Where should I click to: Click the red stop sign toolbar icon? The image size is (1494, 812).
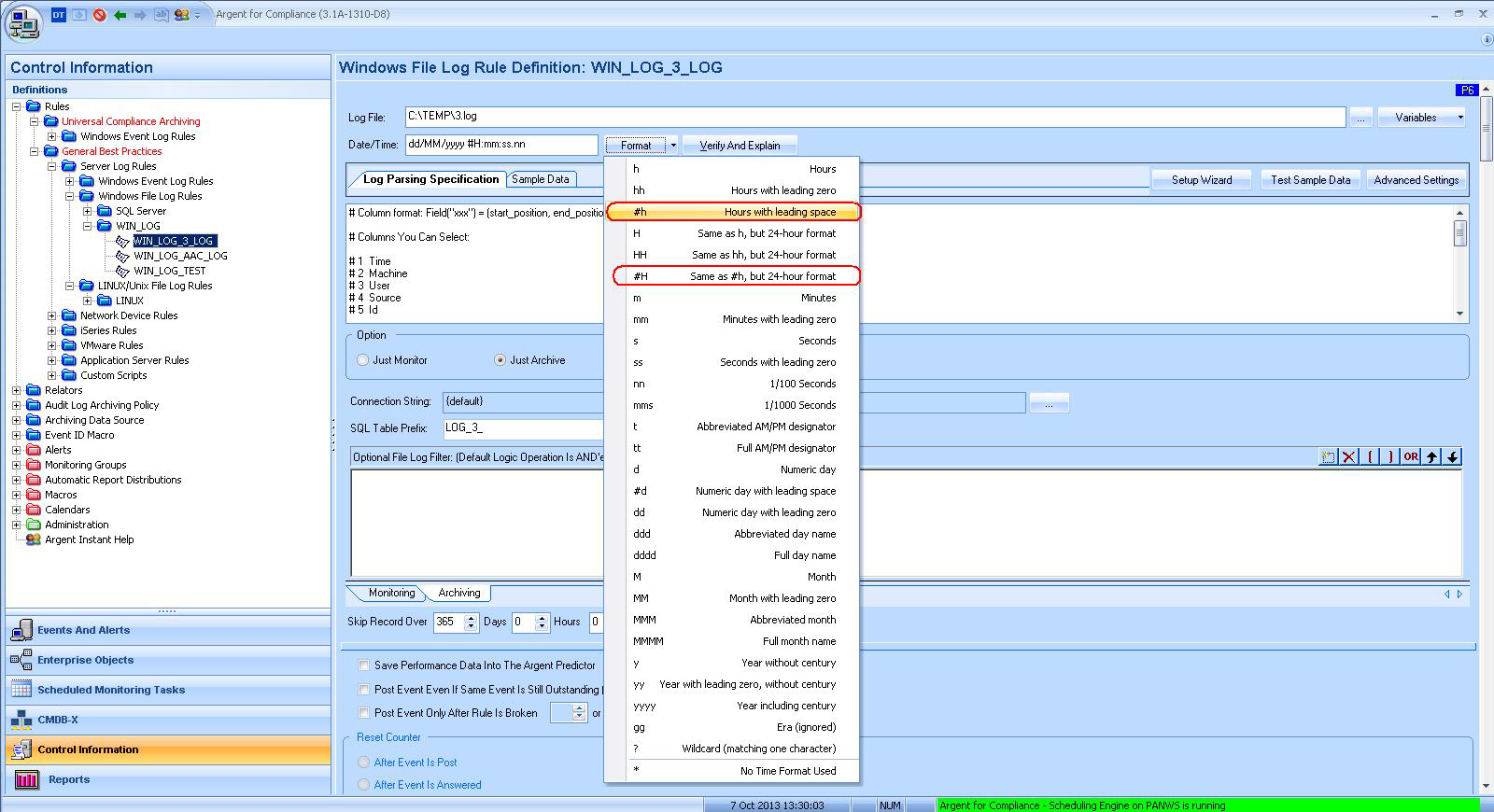99,15
